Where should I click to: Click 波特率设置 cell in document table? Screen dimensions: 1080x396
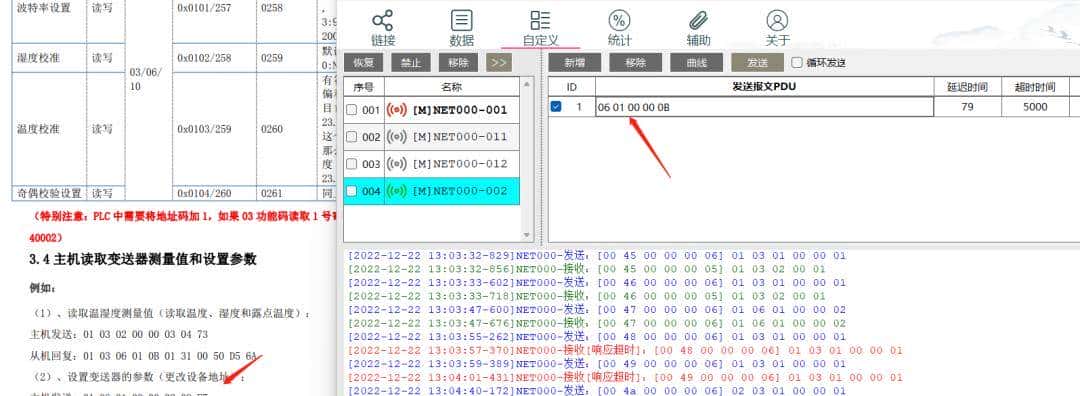click(43, 8)
